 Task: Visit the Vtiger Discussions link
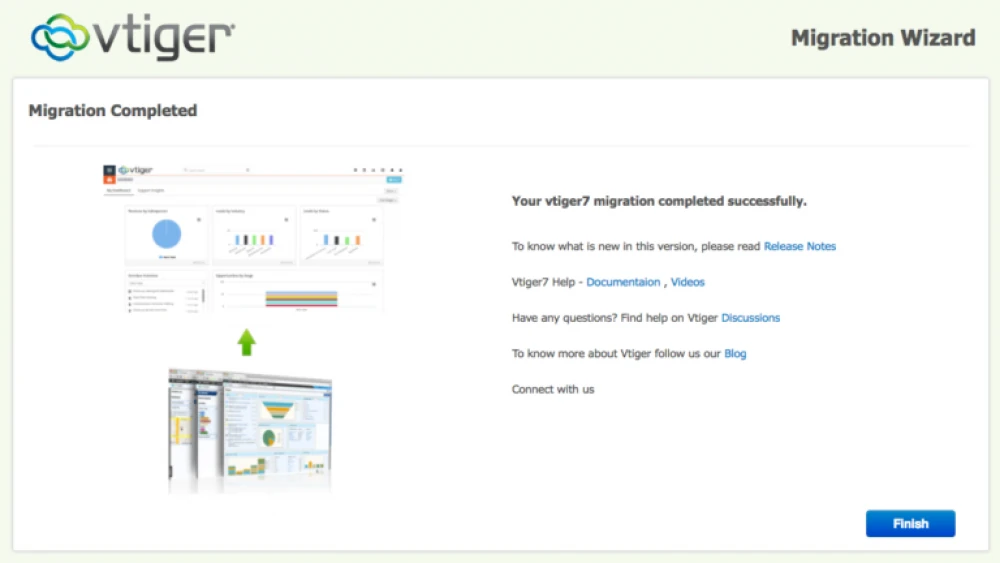(750, 318)
